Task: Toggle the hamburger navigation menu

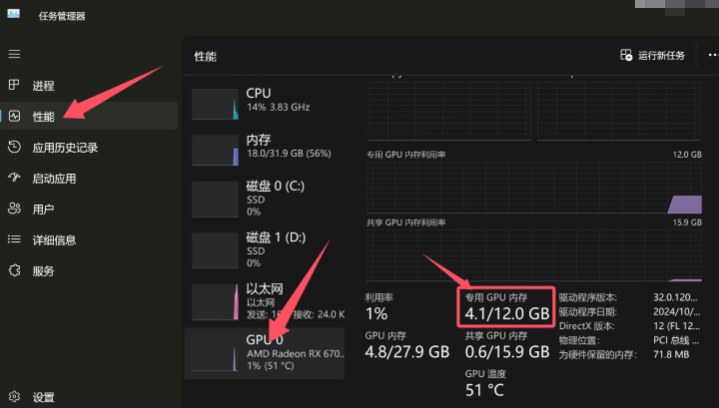Action: pos(14,53)
